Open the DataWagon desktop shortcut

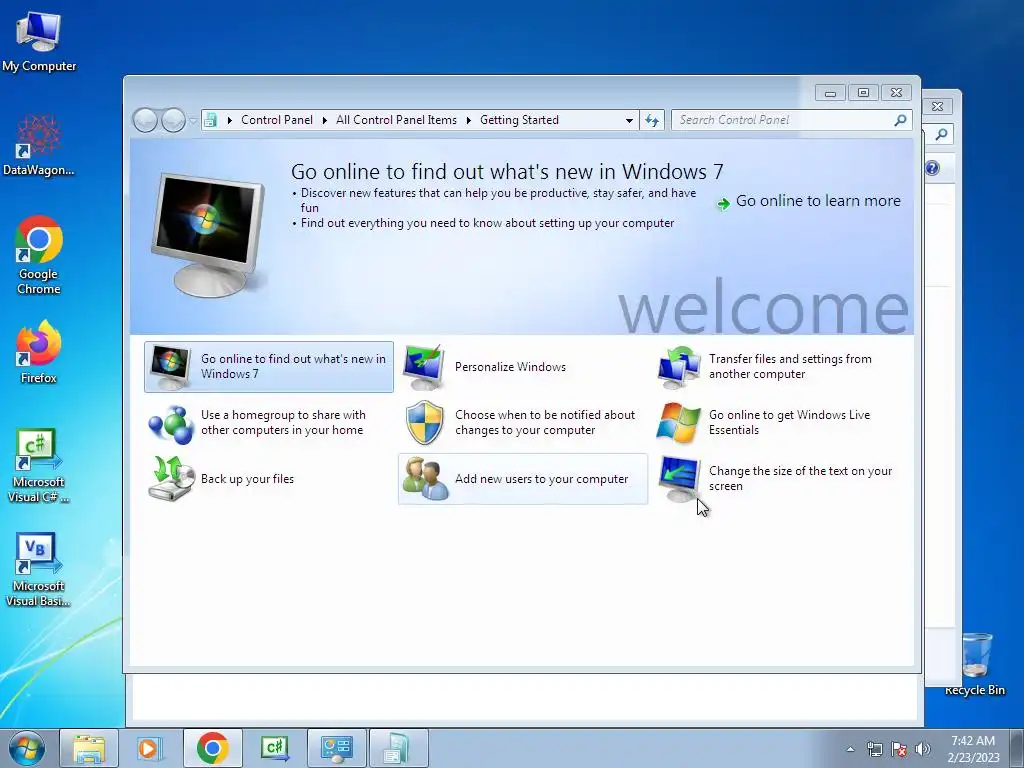tap(39, 146)
